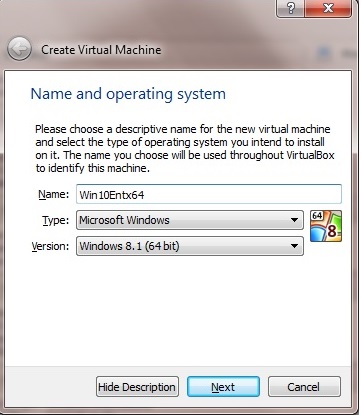Viewport: 361px width, 415px height.
Task: Click the Windows 8 64-bit OS icon
Action: click(326, 226)
